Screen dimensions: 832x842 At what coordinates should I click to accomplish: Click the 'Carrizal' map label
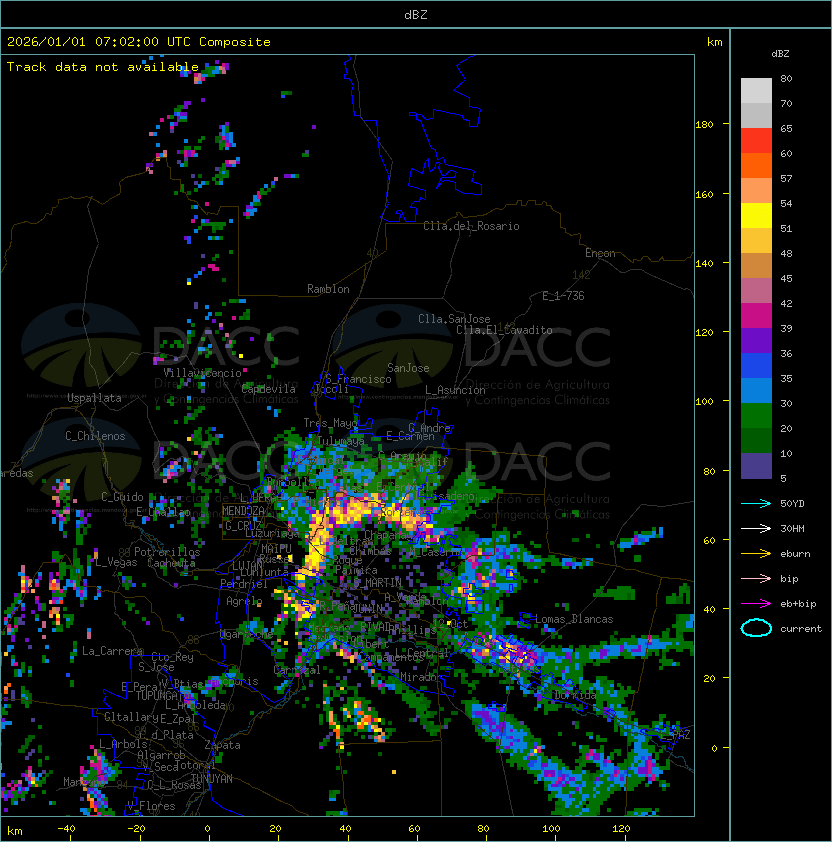[297, 670]
